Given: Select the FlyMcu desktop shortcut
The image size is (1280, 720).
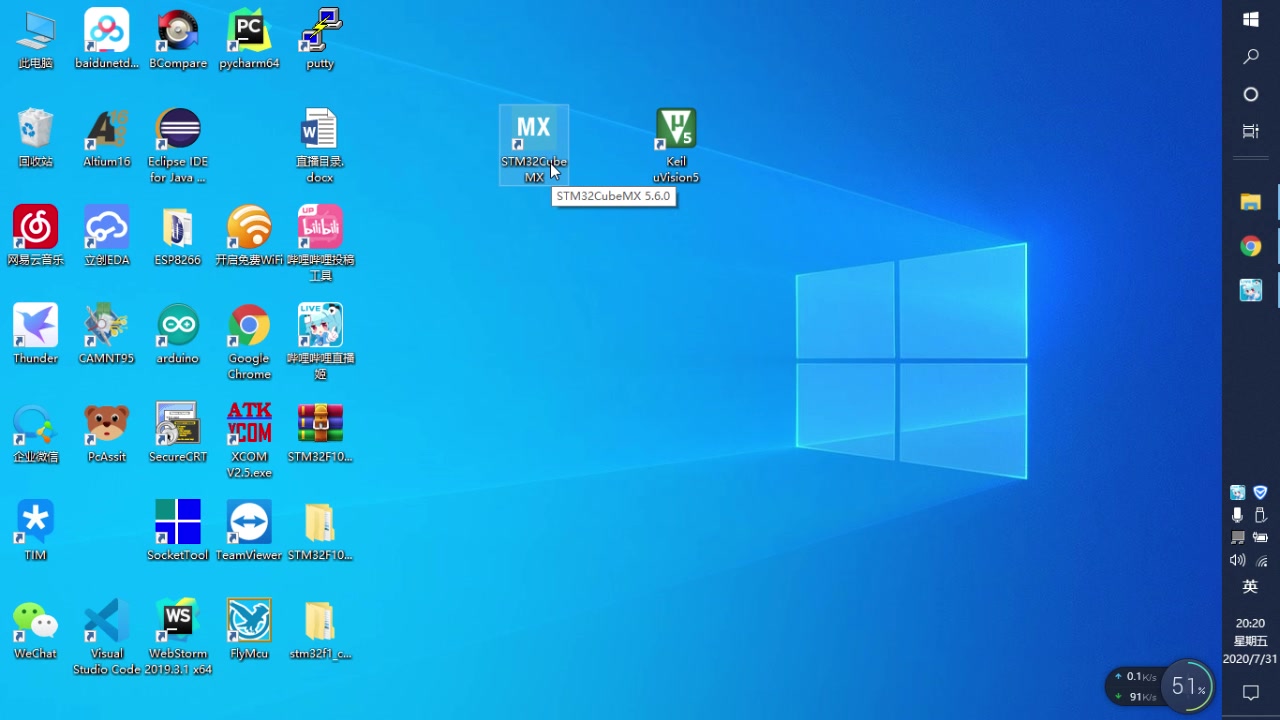Looking at the screenshot, I should coord(249,629).
